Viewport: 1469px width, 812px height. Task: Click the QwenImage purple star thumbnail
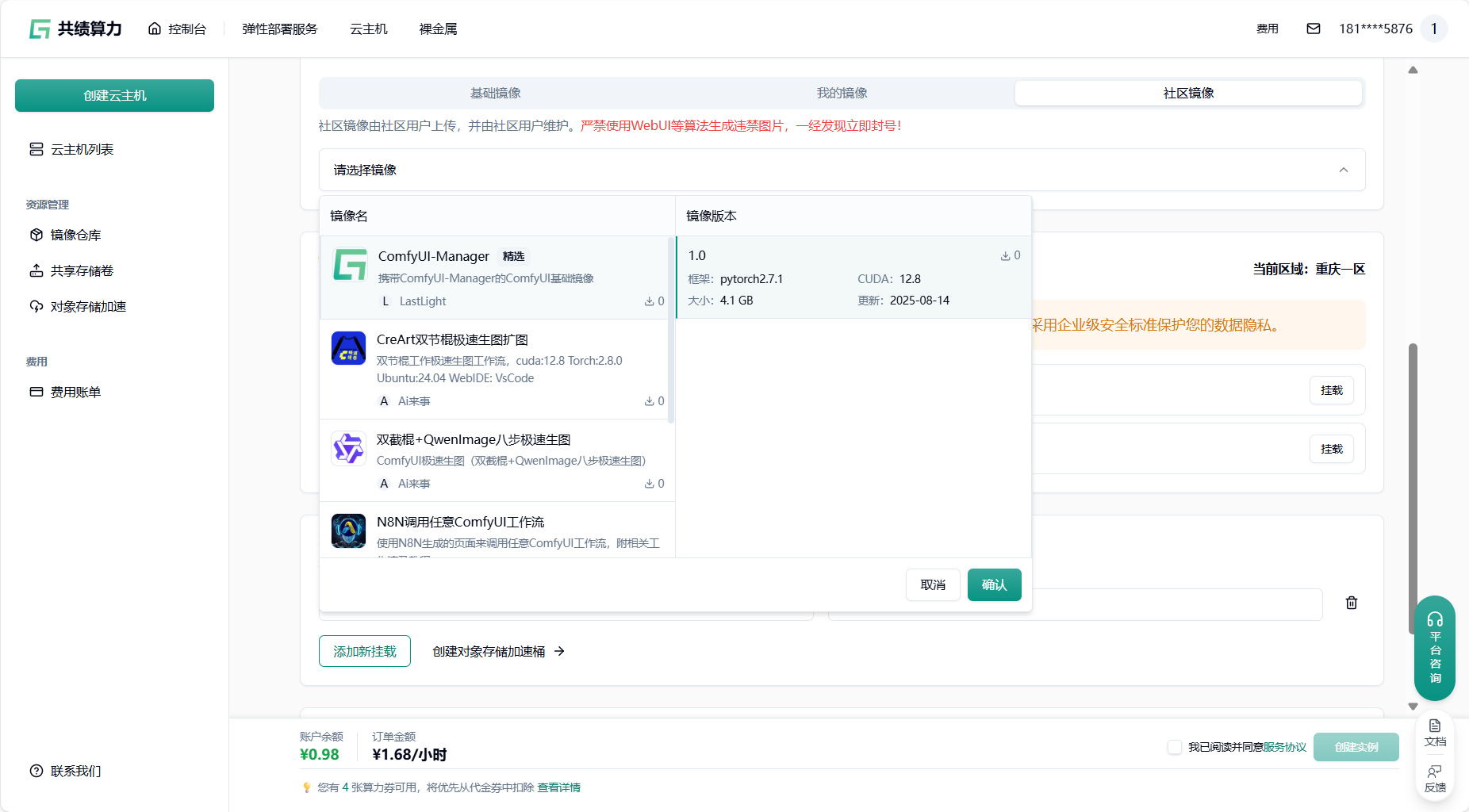click(348, 448)
